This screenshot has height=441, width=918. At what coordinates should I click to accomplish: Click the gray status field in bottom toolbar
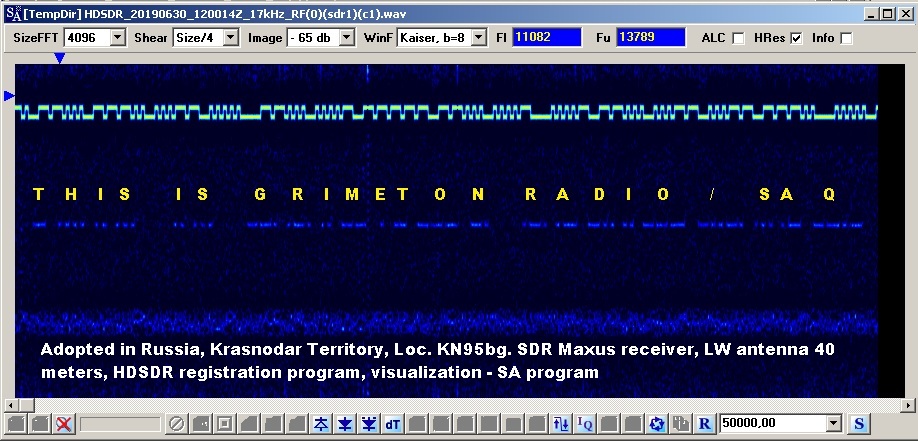[120, 423]
